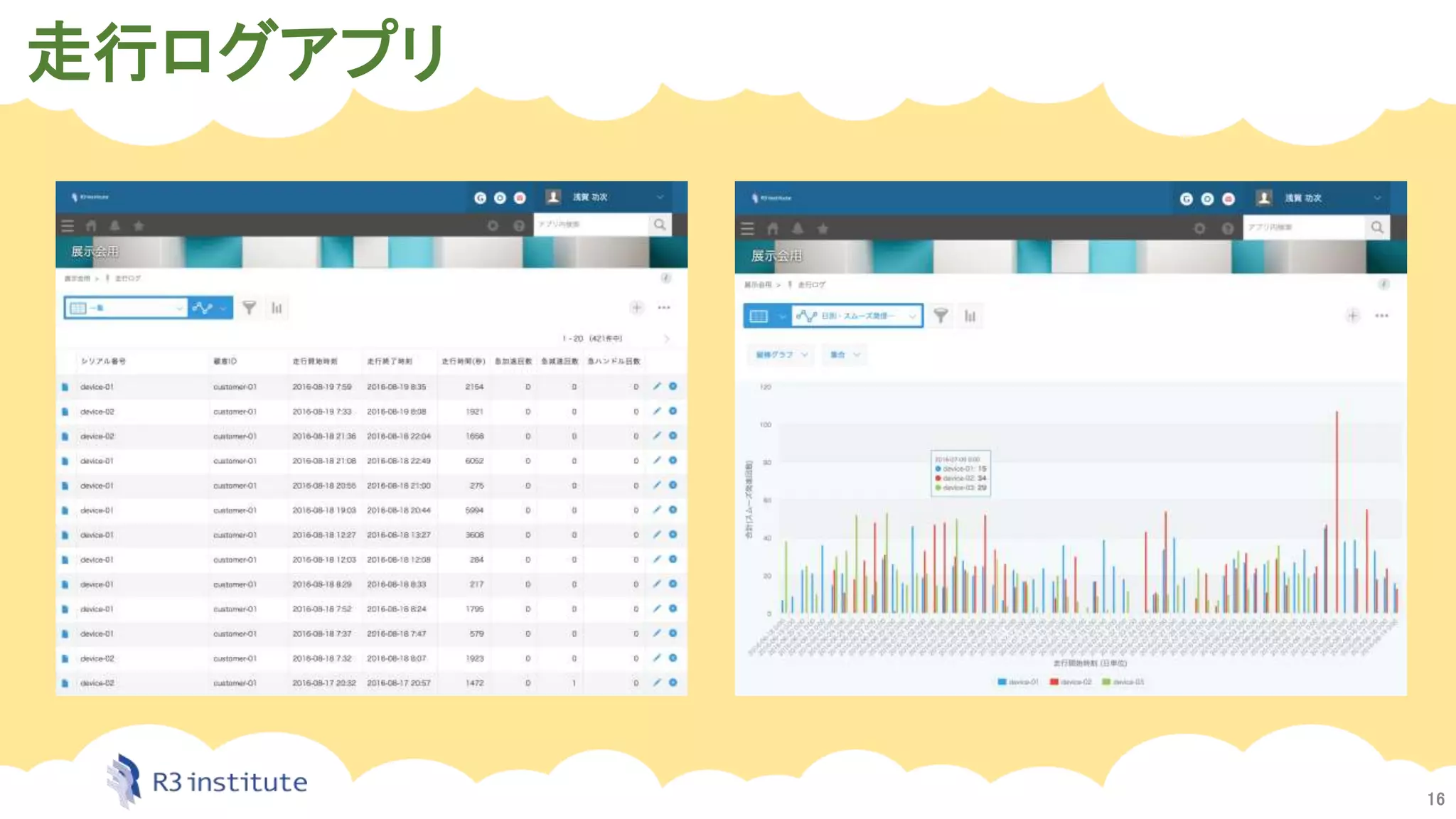Click the magnifier search button above the table

pos(660,225)
